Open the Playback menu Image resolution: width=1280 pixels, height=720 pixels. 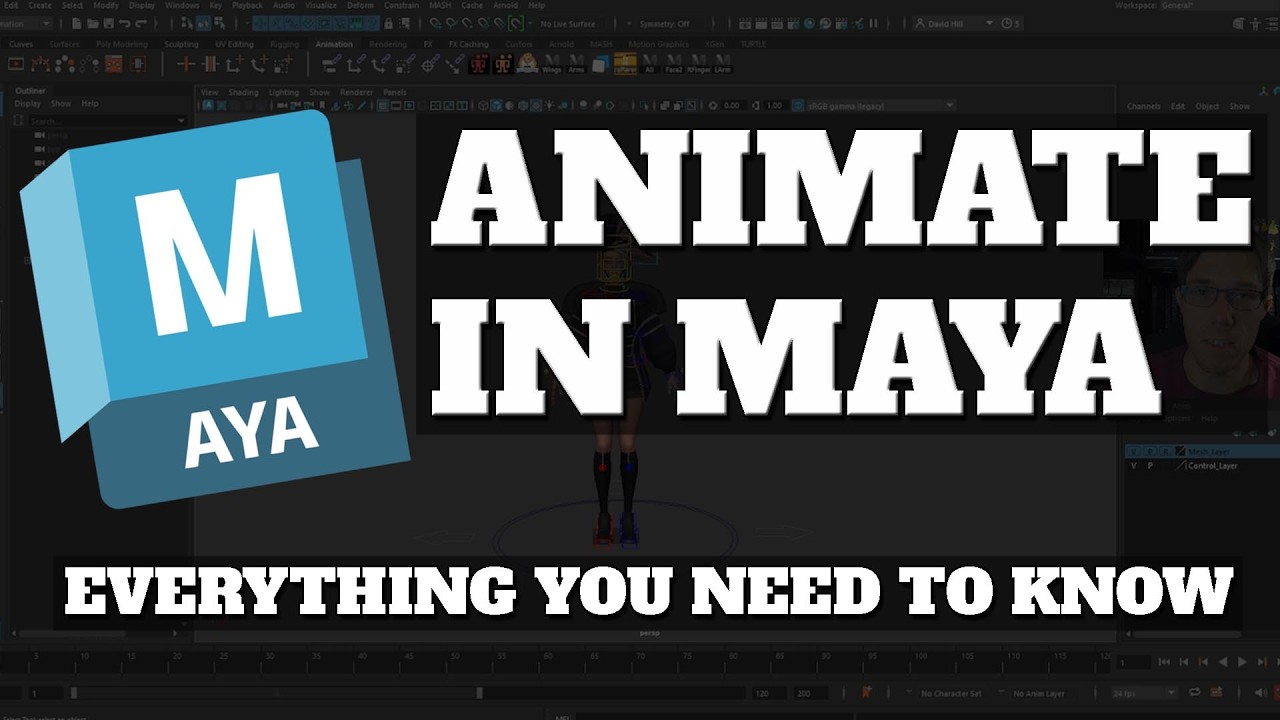point(247,5)
